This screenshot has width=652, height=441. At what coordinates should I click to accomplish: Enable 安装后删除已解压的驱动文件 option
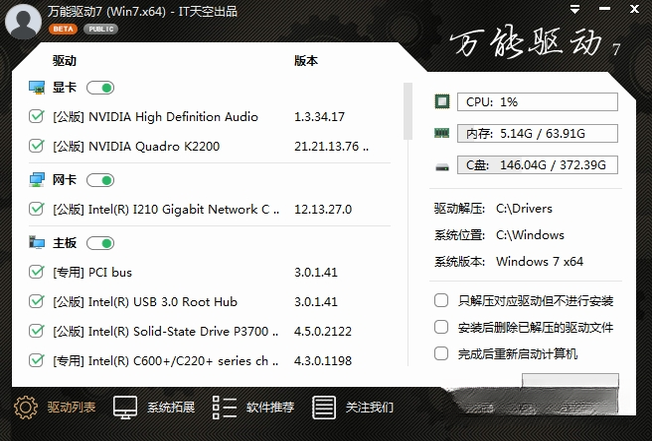tap(441, 327)
